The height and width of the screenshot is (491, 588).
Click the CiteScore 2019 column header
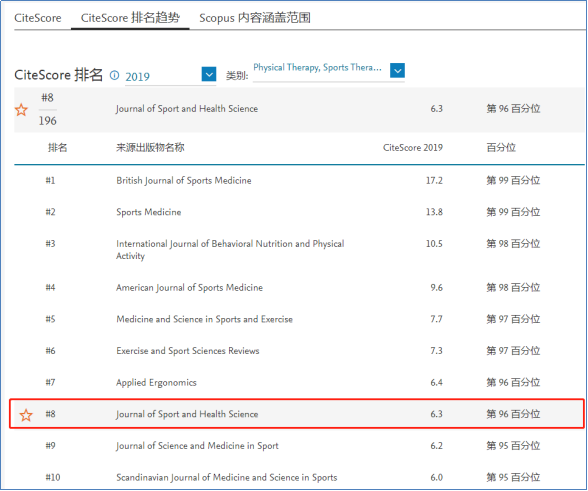coord(412,147)
